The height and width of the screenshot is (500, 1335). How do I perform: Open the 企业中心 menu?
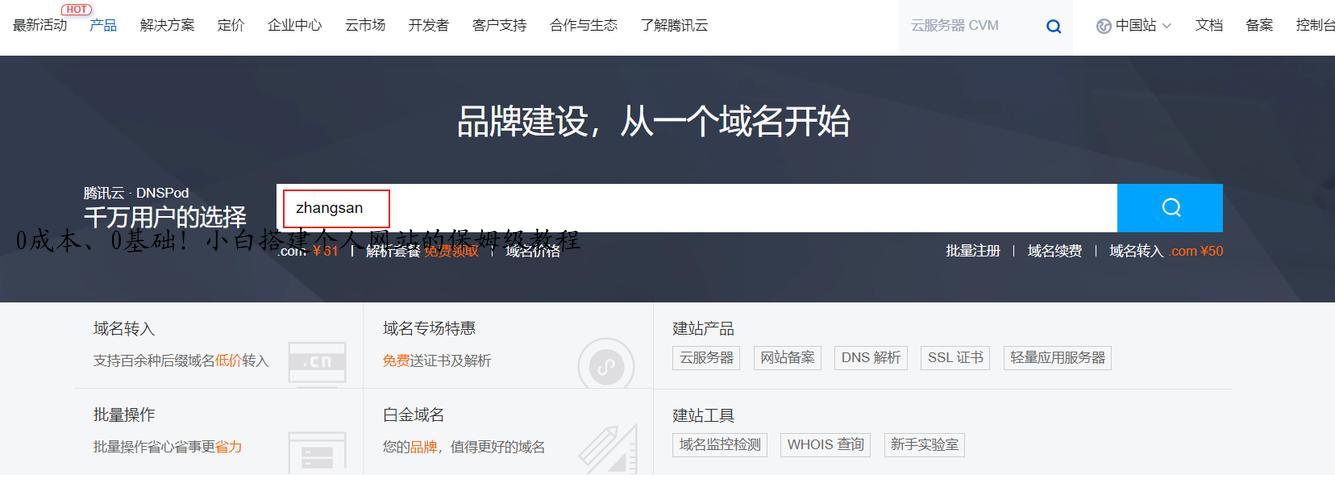point(295,25)
